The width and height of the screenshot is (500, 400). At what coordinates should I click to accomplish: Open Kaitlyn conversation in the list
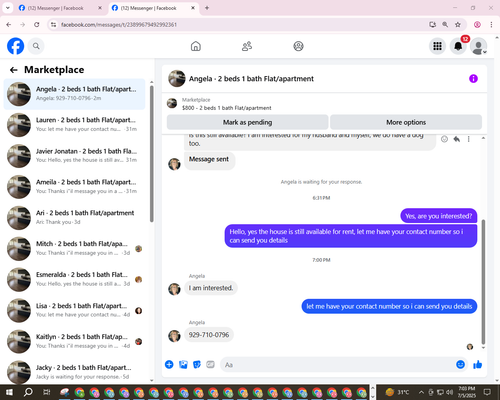[75, 341]
